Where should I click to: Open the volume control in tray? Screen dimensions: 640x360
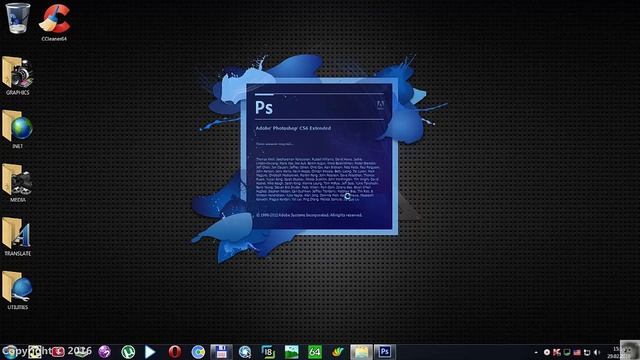[597, 352]
